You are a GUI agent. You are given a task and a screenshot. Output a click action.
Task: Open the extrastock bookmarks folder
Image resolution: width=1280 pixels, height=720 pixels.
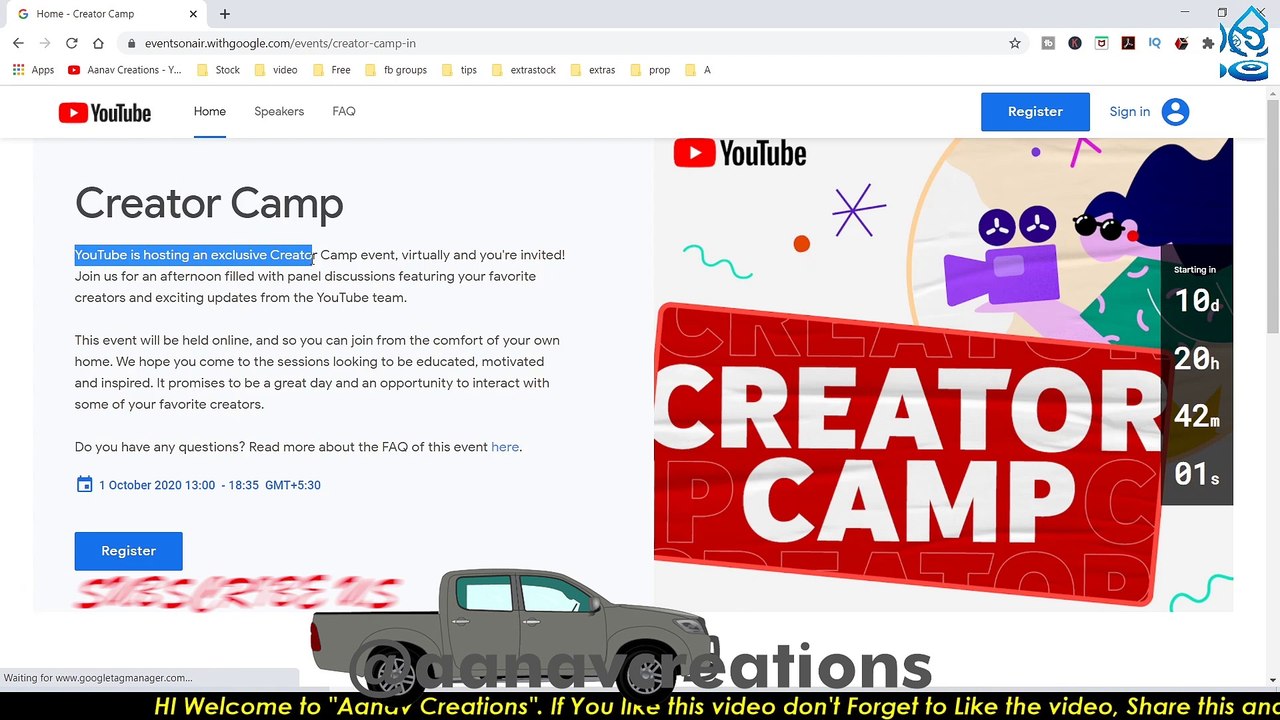coord(523,70)
